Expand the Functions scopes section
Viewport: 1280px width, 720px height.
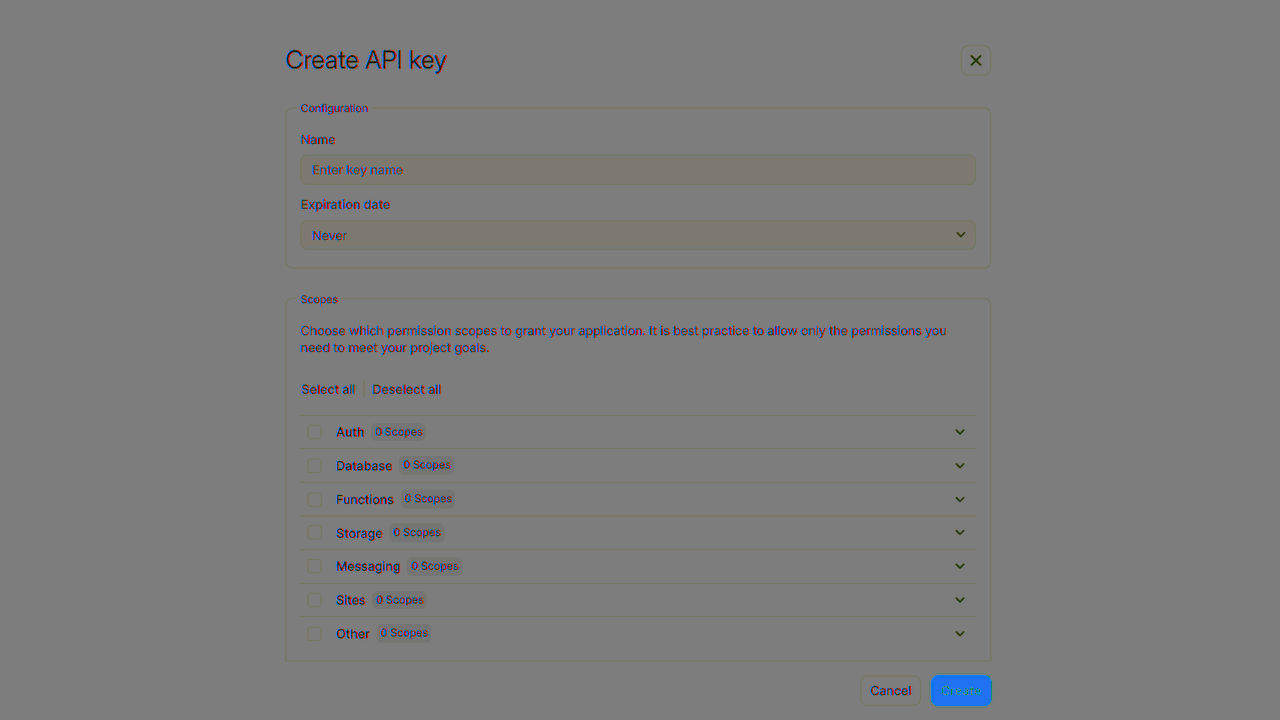tap(959, 499)
